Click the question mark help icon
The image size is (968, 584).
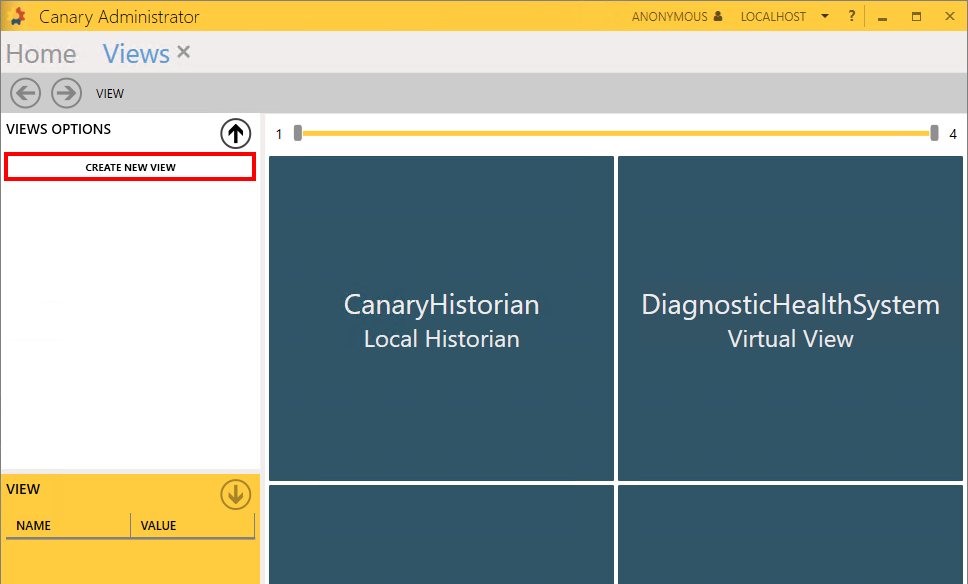(852, 17)
